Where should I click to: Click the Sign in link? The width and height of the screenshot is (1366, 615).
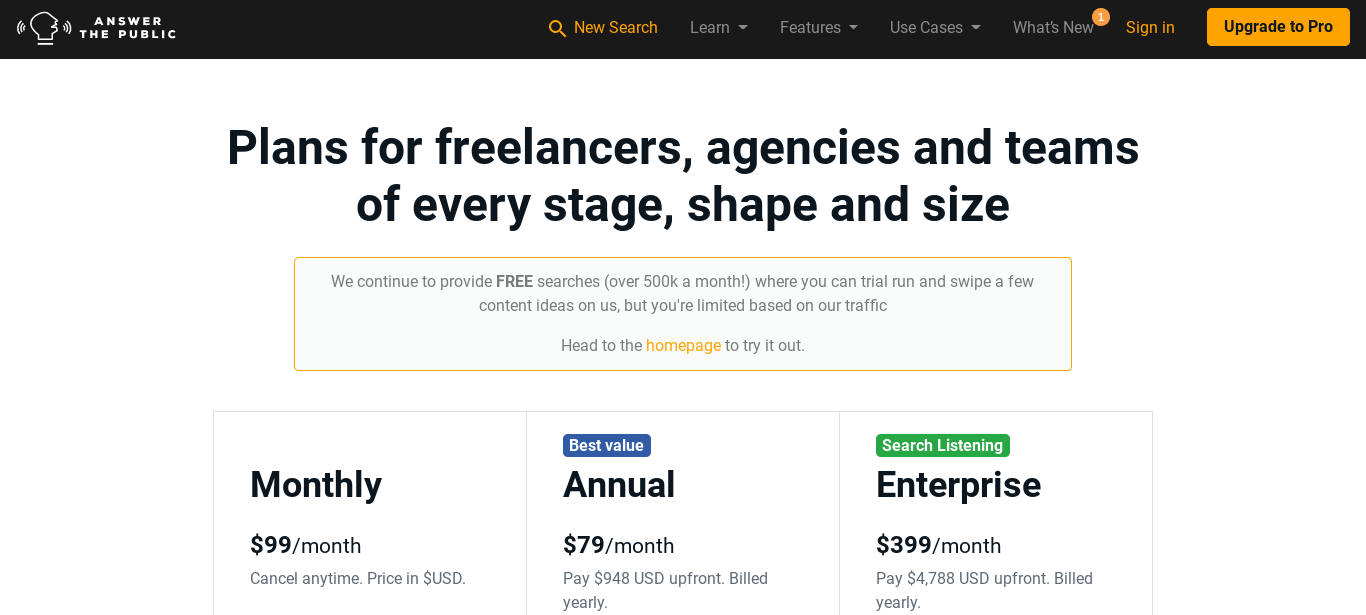point(1150,28)
